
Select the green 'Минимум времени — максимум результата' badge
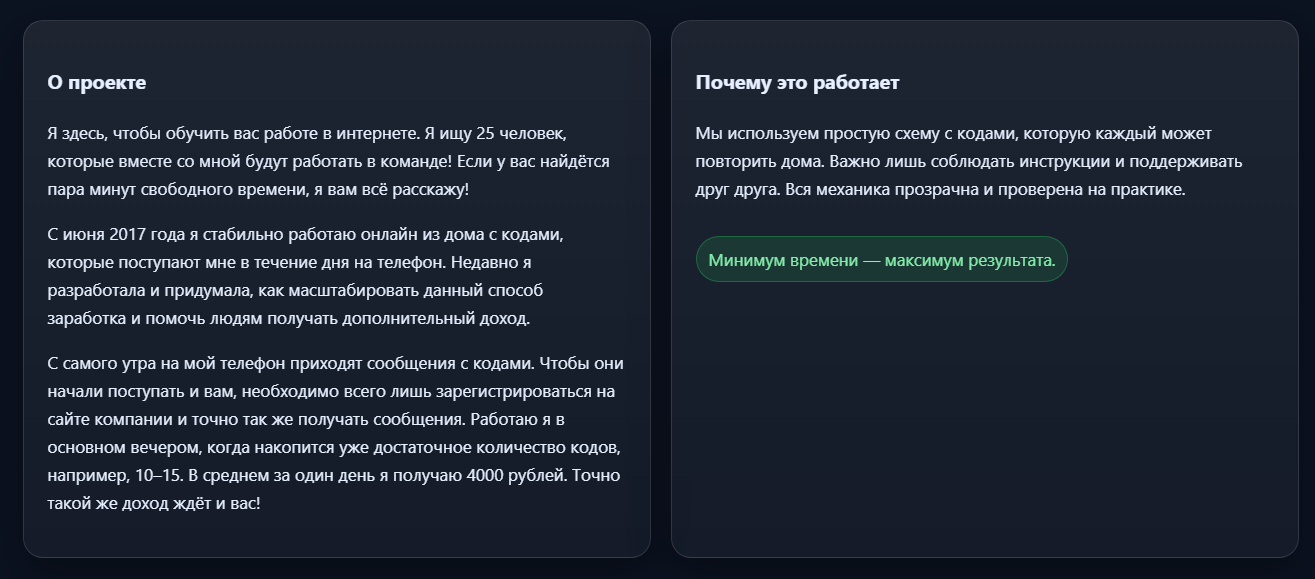point(882,260)
